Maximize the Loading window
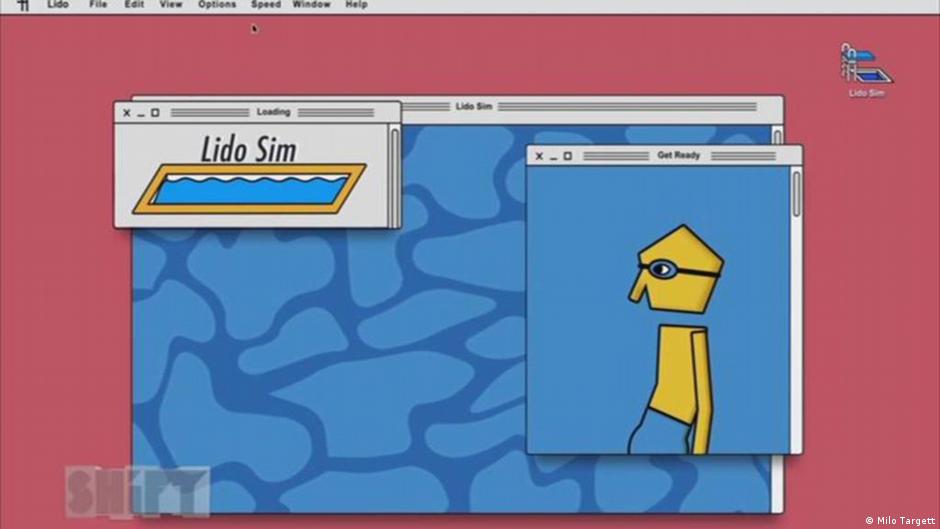This screenshot has width=940, height=529. [155, 113]
